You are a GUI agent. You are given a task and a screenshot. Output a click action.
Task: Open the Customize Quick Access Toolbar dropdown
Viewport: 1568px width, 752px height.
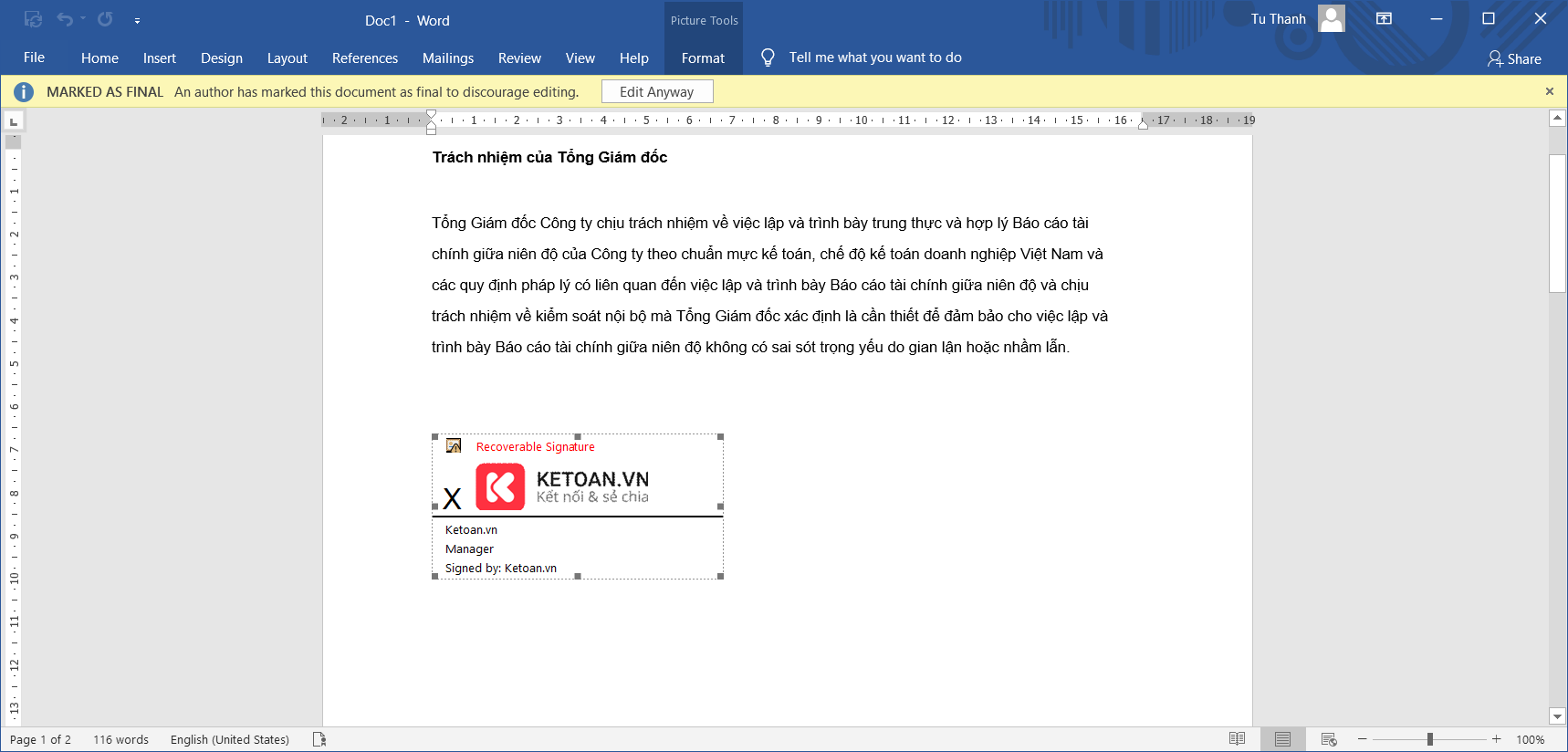[137, 20]
